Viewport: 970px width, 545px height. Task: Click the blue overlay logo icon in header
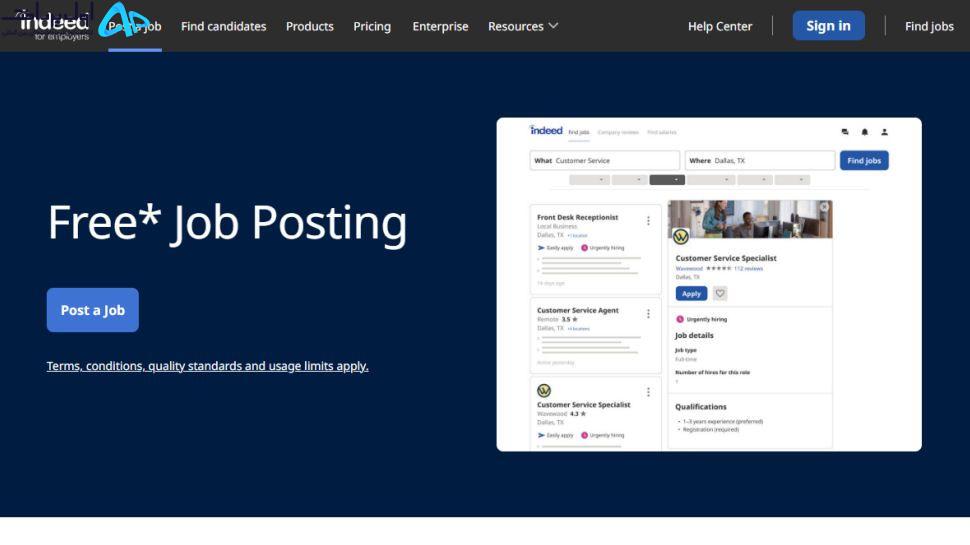tap(124, 20)
